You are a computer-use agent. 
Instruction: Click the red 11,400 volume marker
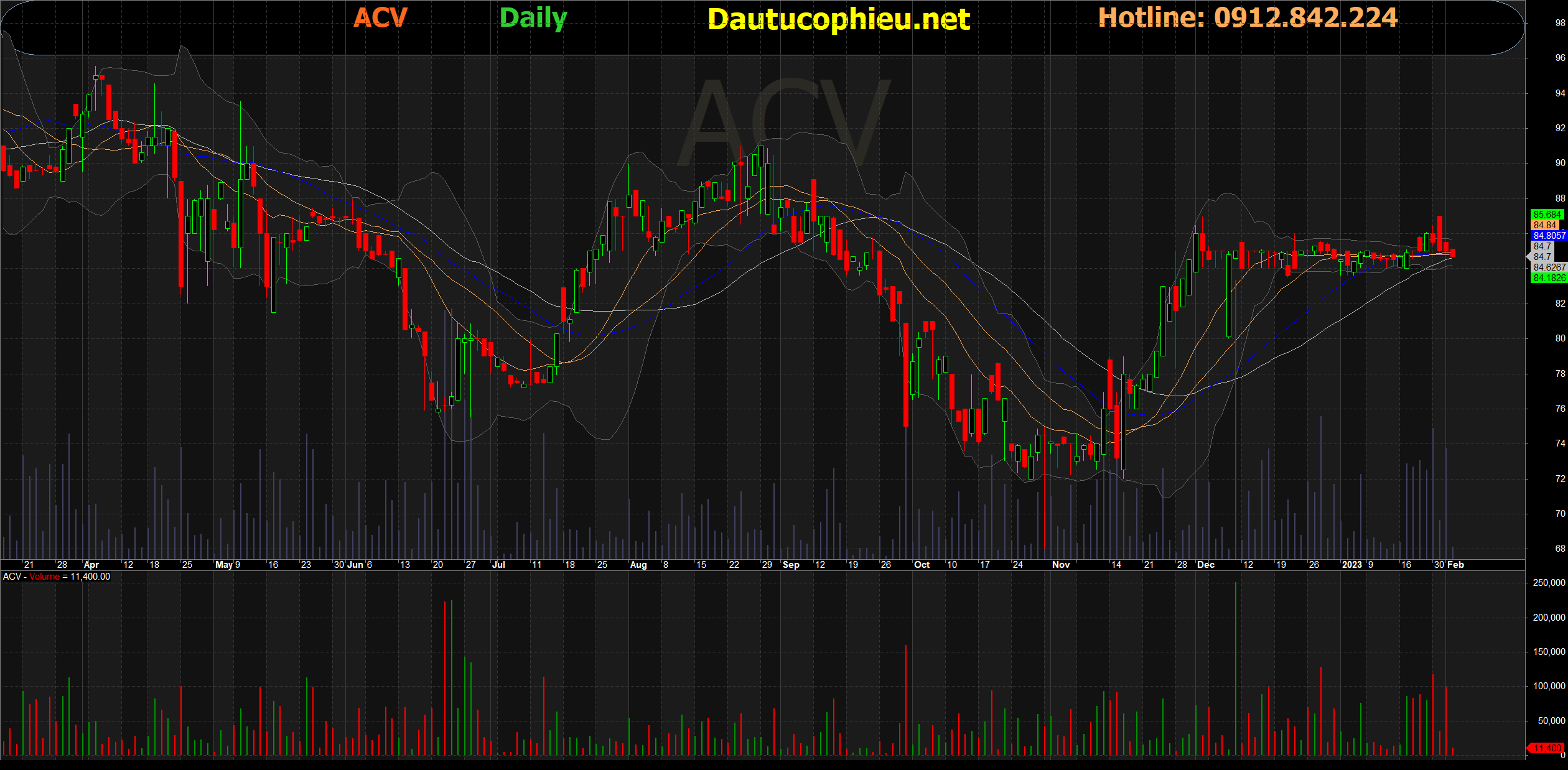(x=1547, y=748)
